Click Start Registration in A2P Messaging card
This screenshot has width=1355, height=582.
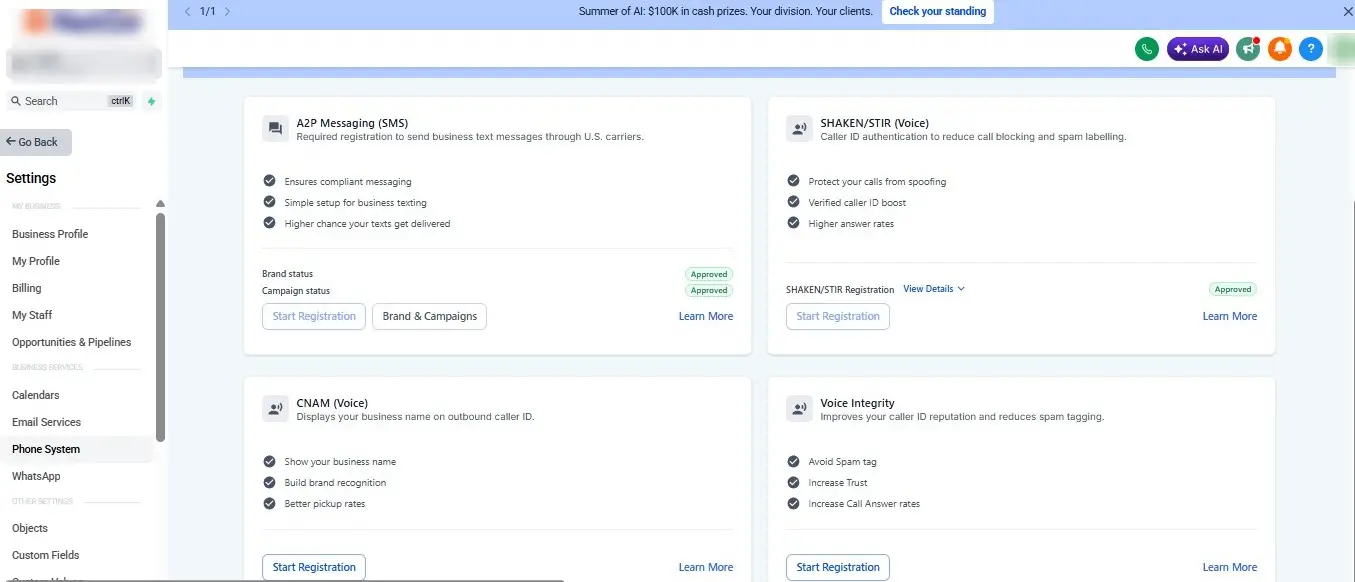[x=314, y=316]
